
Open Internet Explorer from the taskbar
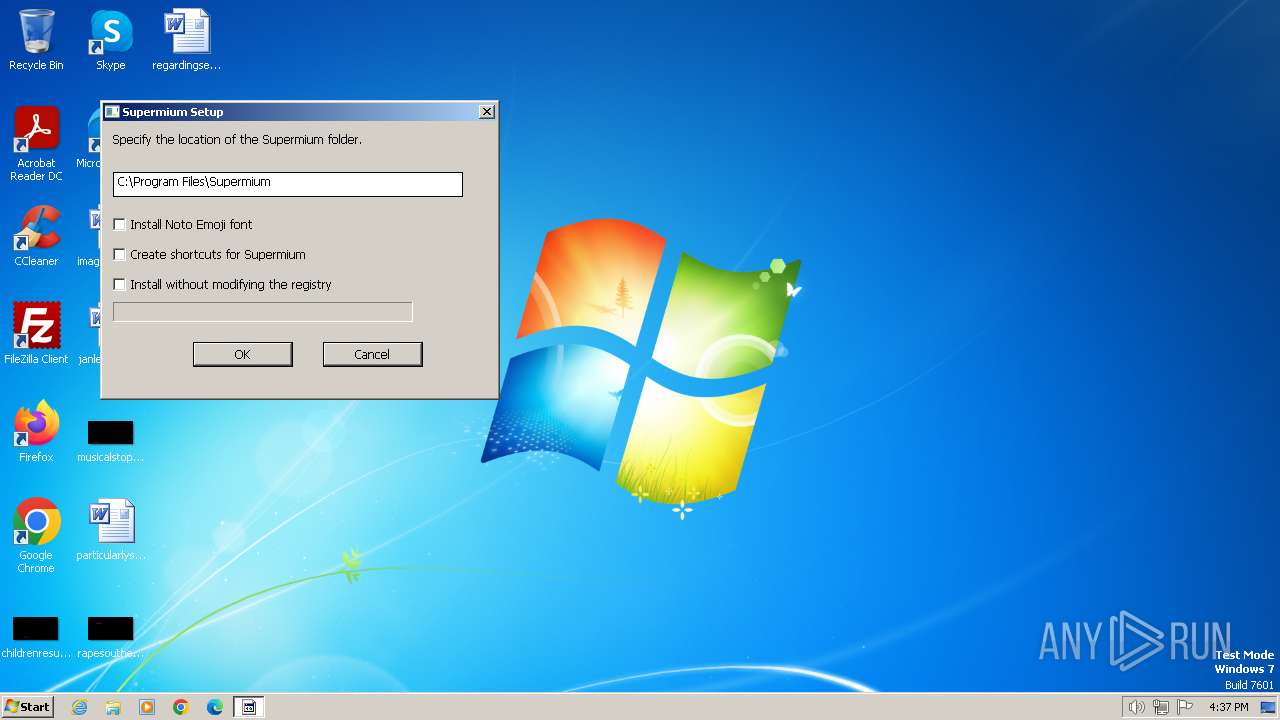click(80, 707)
